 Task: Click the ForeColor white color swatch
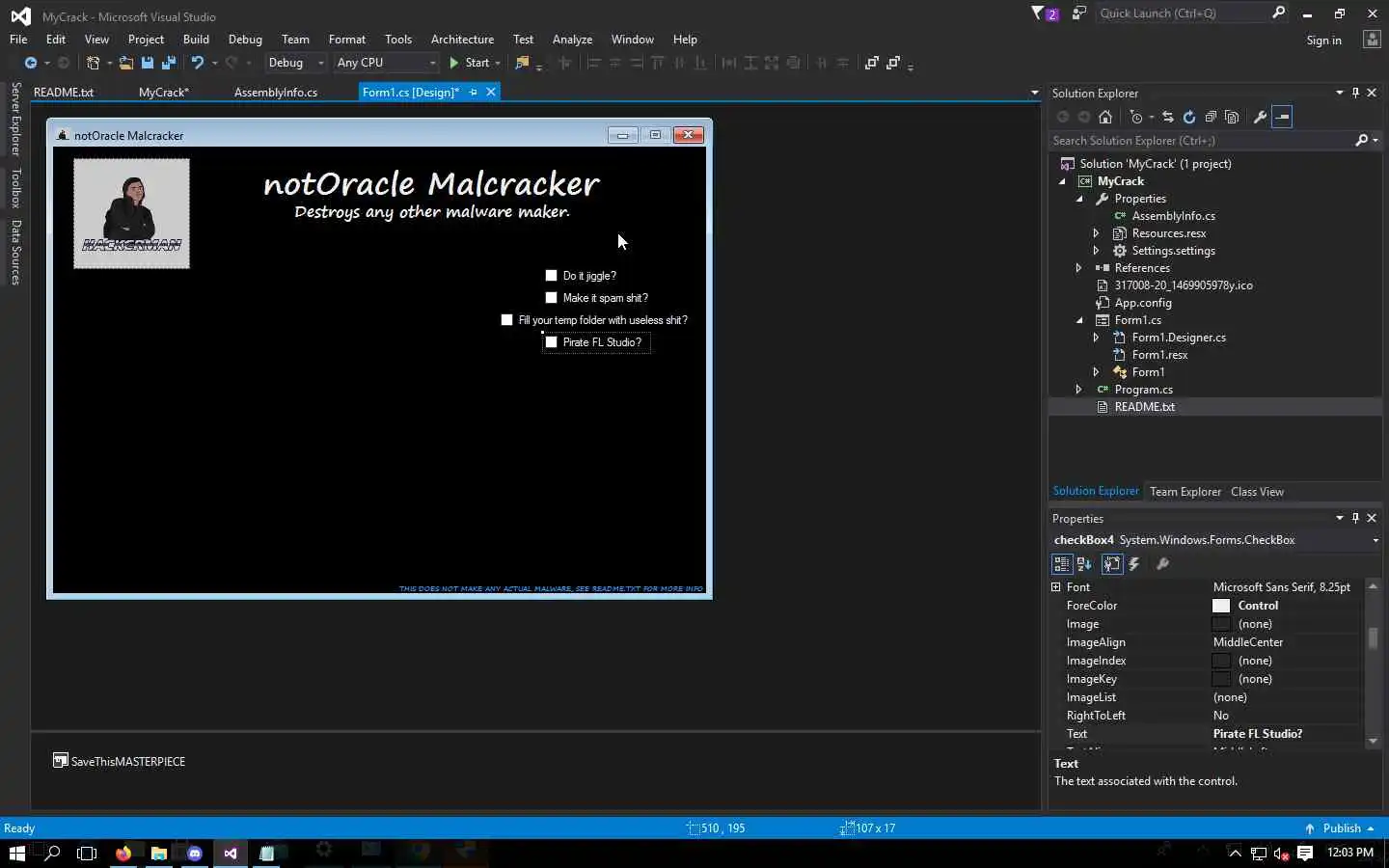tap(1221, 606)
